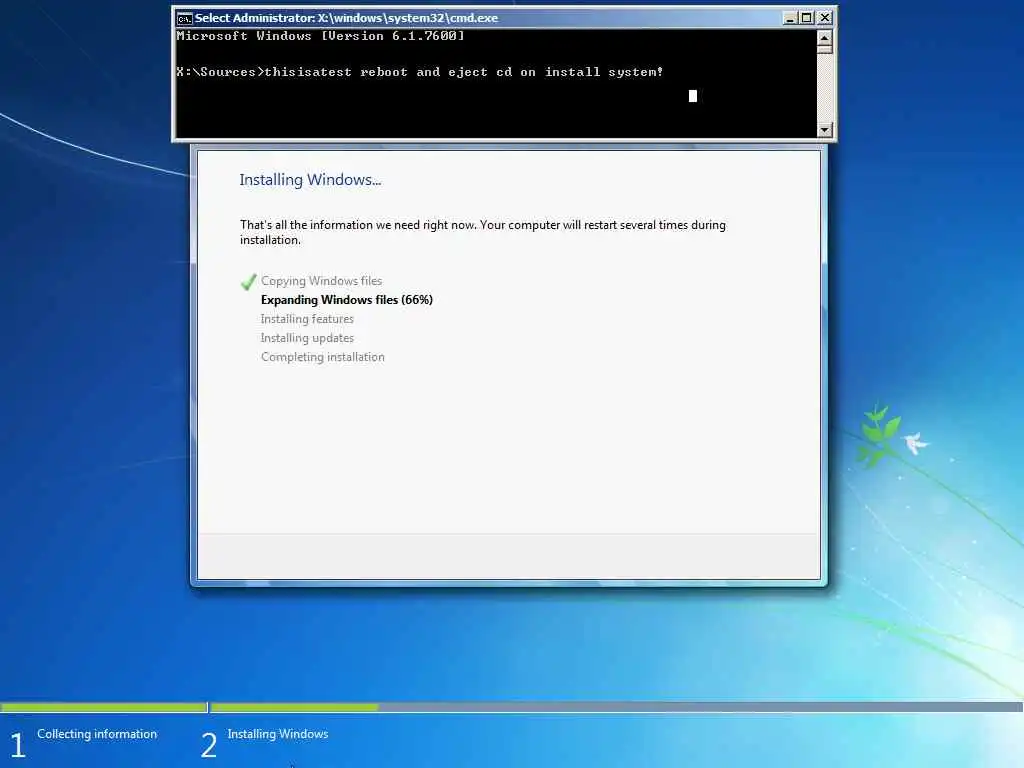The height and width of the screenshot is (768, 1024).
Task: Close the Administrator cmd.exe window
Action: click(825, 18)
